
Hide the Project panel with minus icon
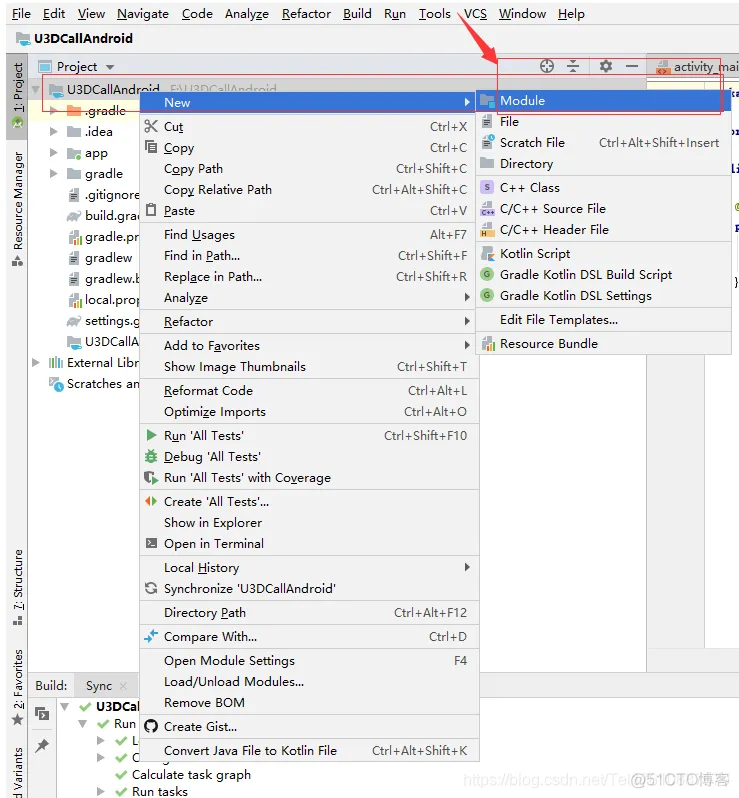(632, 66)
